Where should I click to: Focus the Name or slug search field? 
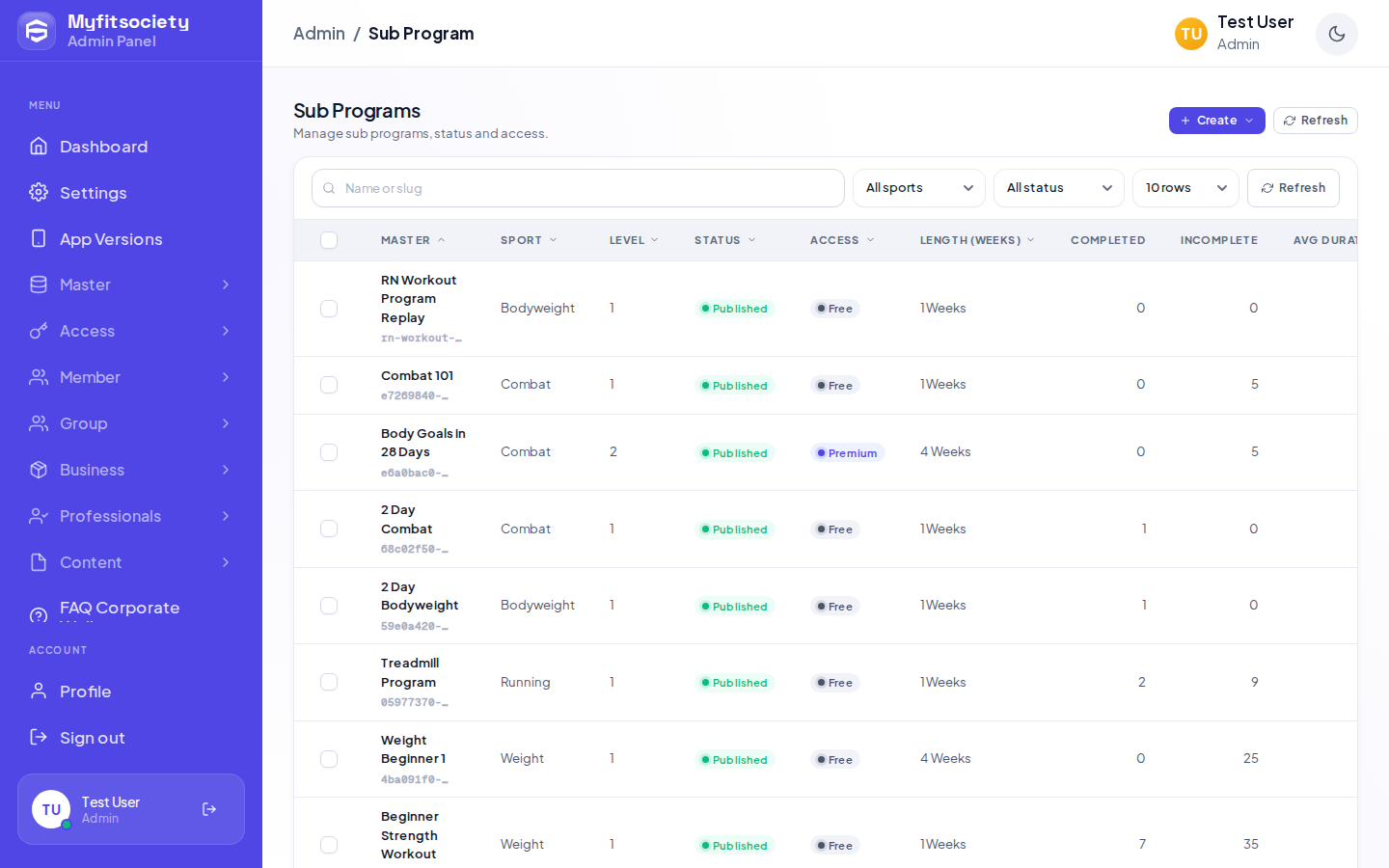tap(578, 188)
